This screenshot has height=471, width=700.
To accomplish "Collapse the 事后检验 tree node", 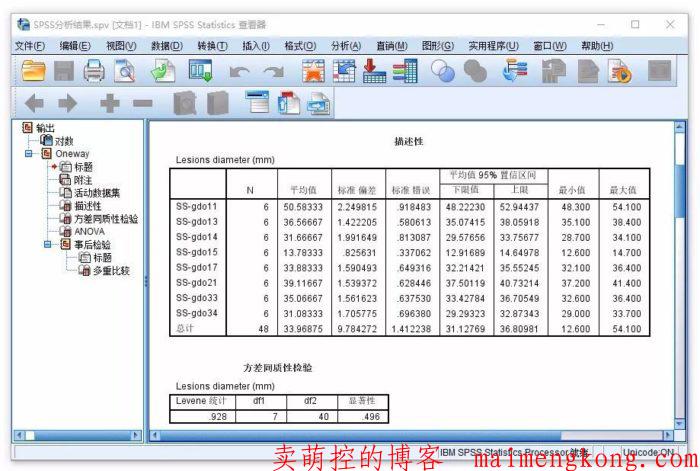I will 47,244.
